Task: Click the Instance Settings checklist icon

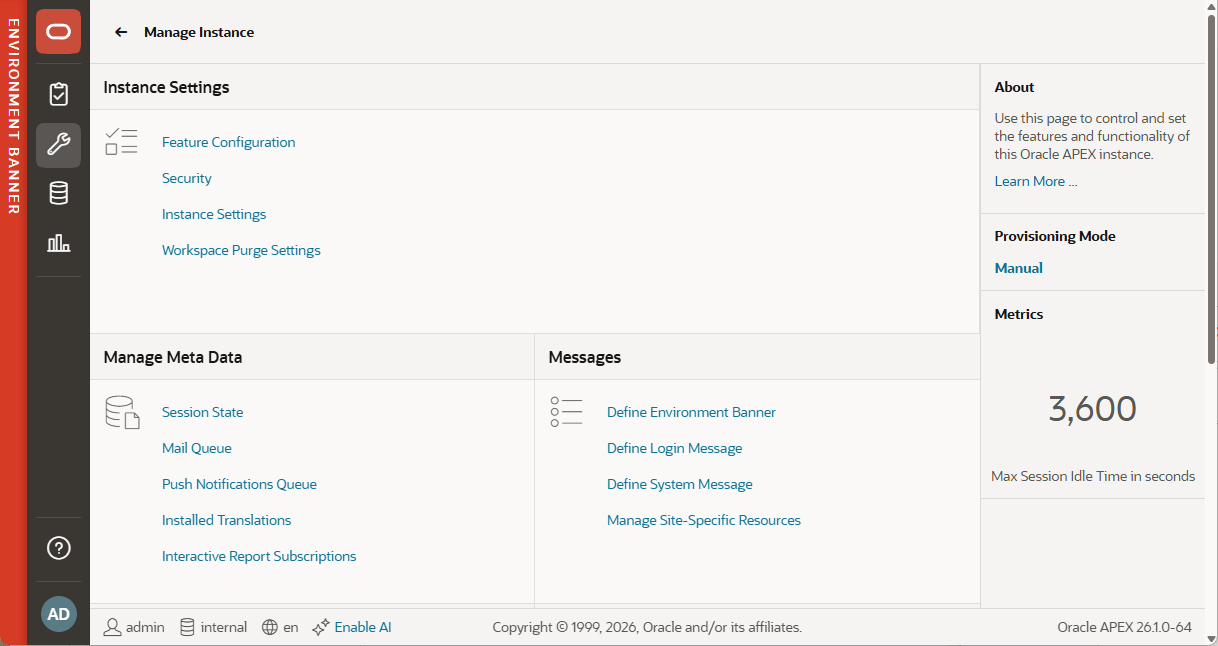Action: (x=121, y=142)
